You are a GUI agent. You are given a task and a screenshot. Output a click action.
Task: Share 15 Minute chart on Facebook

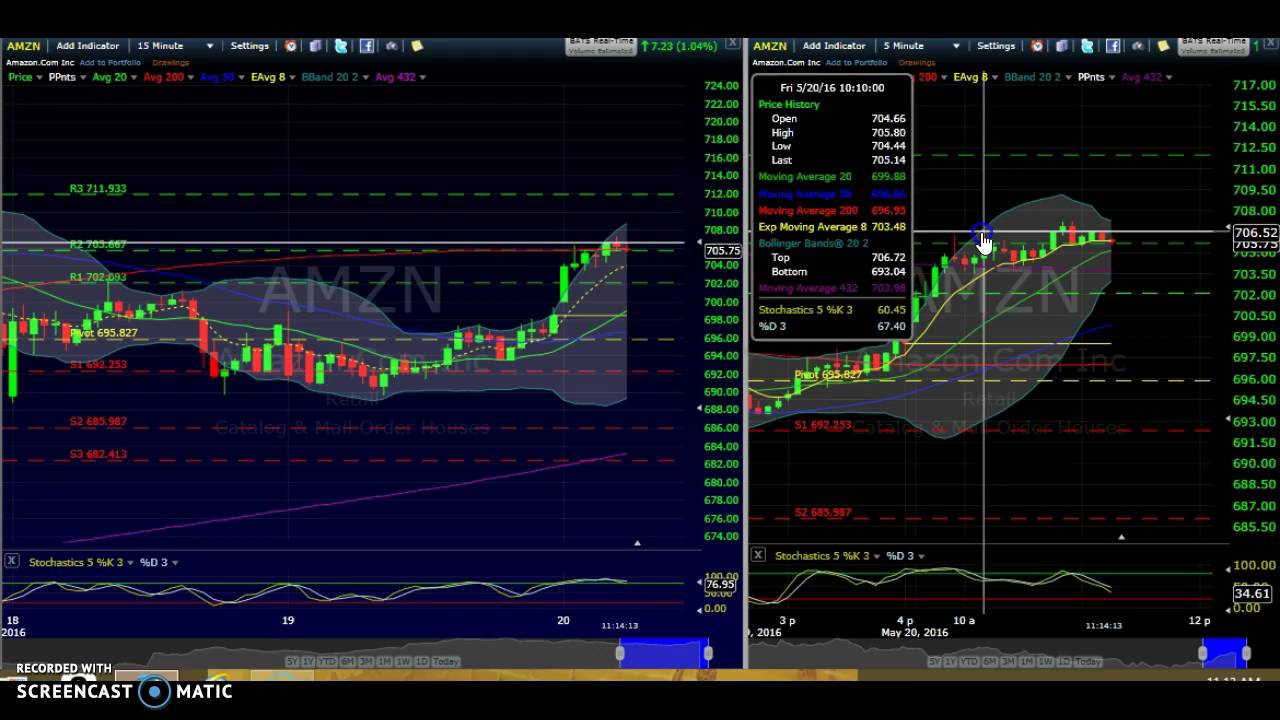(366, 46)
